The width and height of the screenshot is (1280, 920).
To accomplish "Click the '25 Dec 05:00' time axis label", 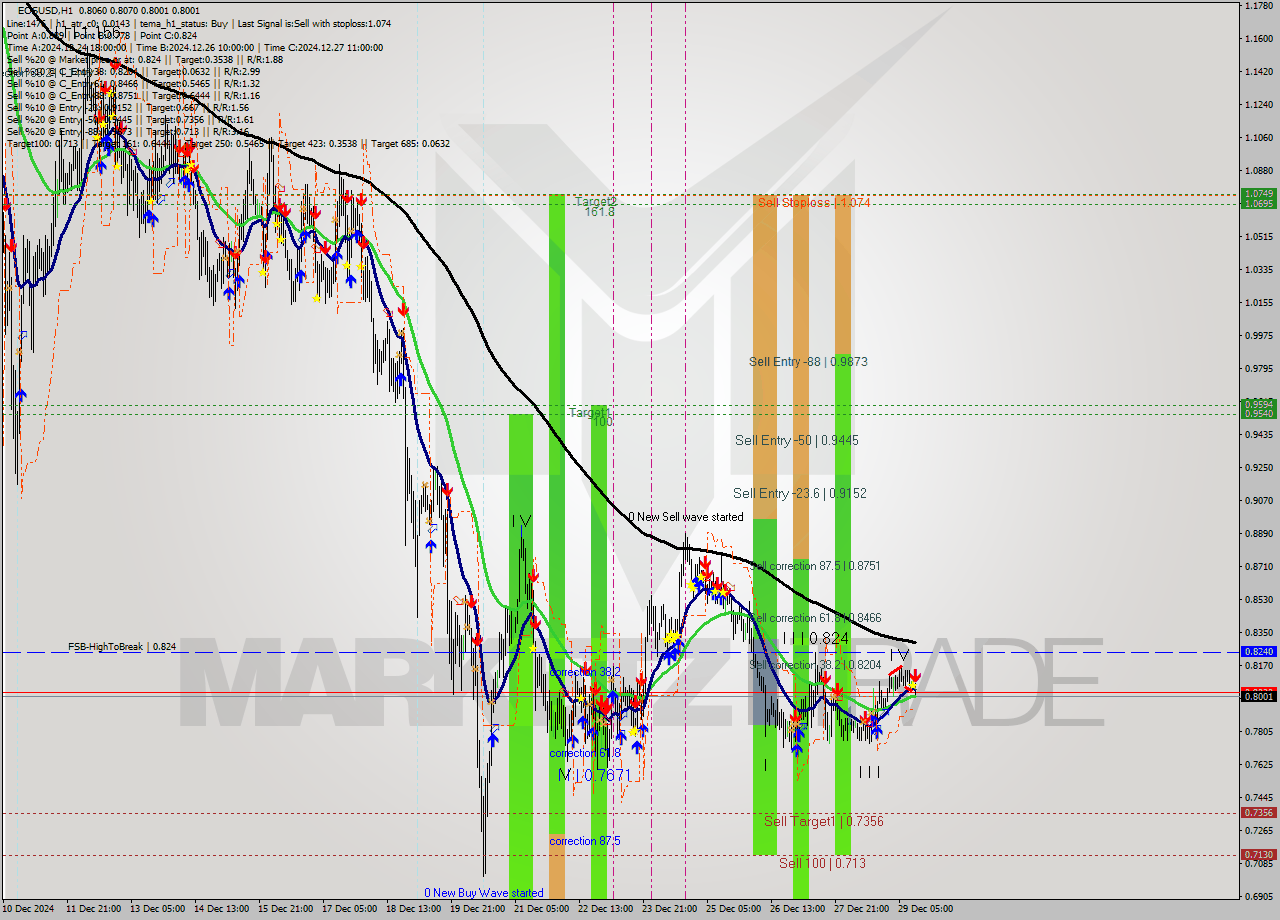I will 734,909.
